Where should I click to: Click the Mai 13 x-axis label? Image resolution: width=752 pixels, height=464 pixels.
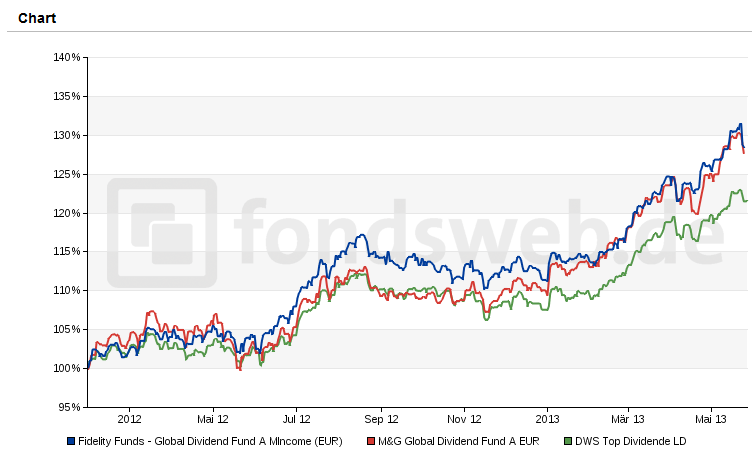coord(711,420)
